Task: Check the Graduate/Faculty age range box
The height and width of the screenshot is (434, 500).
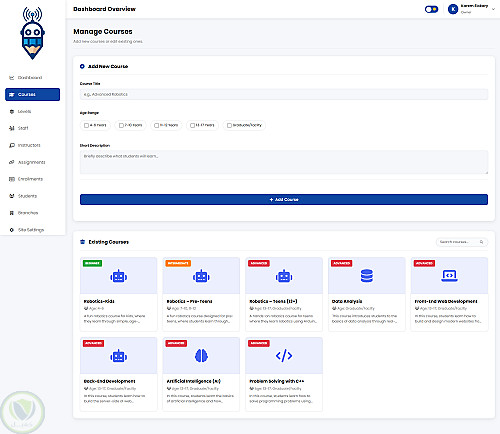Action: click(229, 125)
